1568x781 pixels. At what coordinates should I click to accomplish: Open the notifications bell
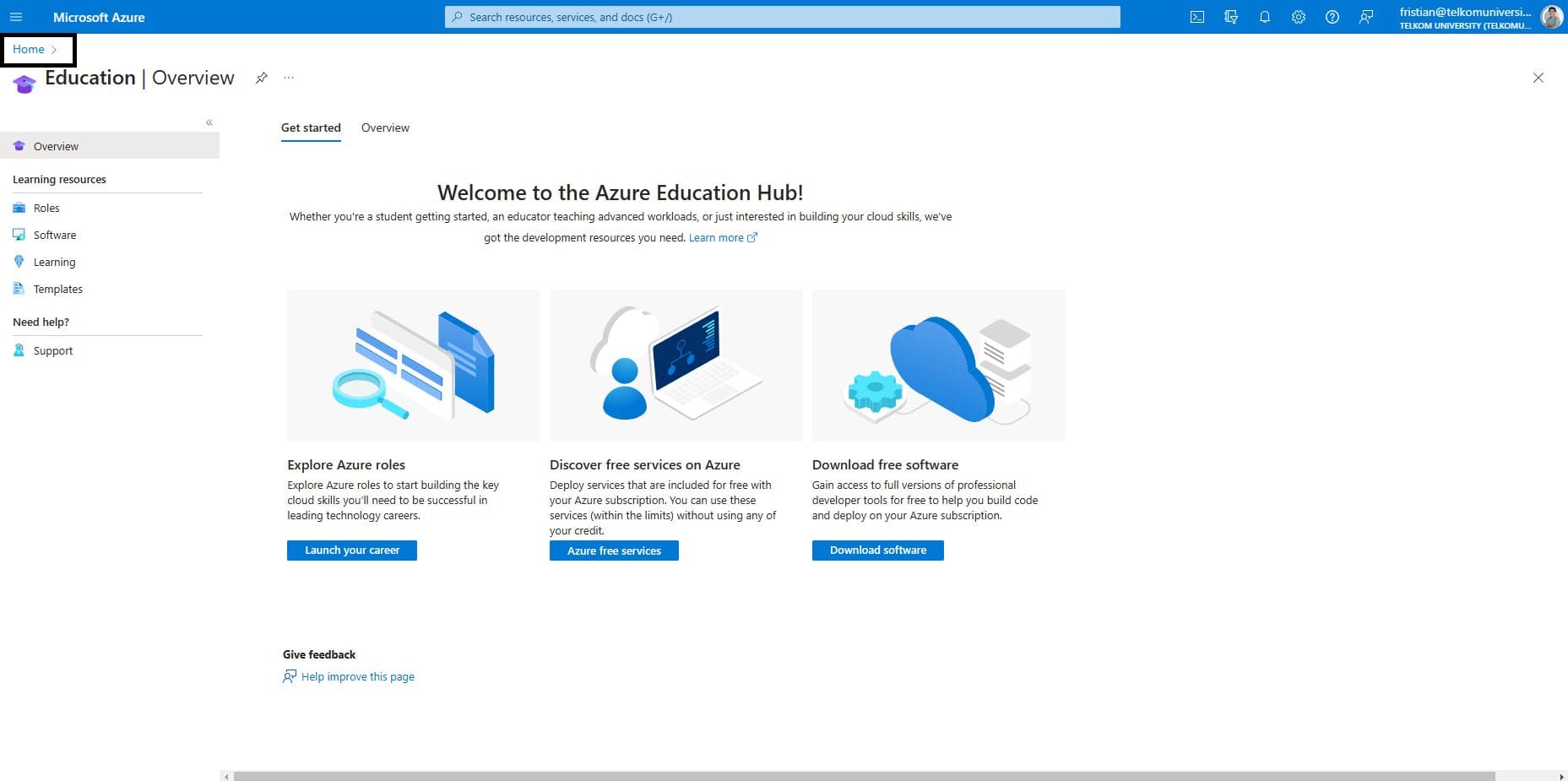[1264, 17]
